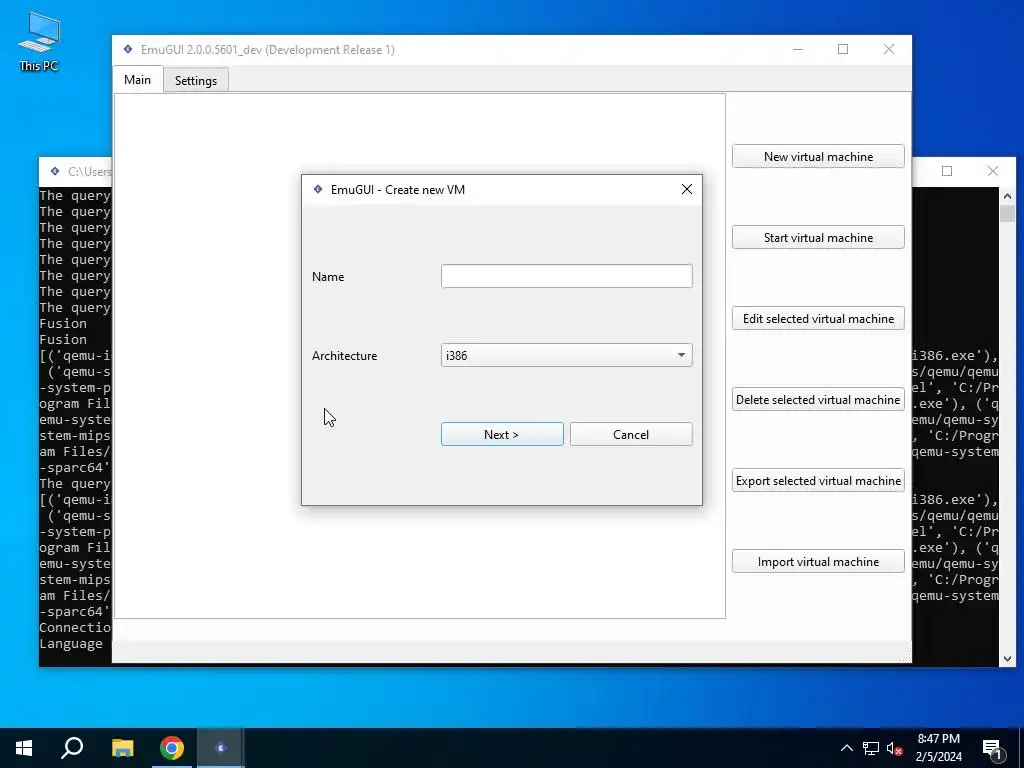The width and height of the screenshot is (1024, 768).
Task: Maximize the EmuGUI main window
Action: pos(843,50)
